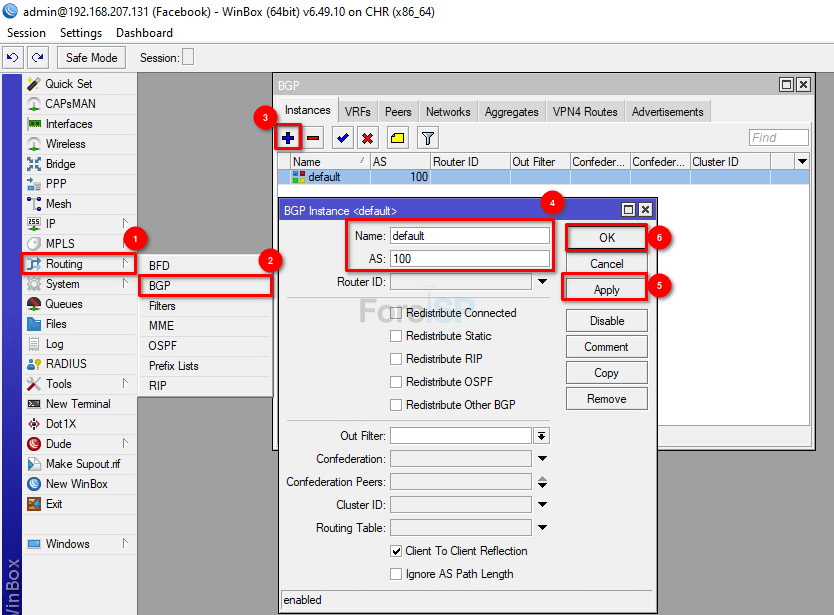Click the blue checkmark Enable icon
Image resolution: width=834 pixels, height=615 pixels.
click(343, 138)
